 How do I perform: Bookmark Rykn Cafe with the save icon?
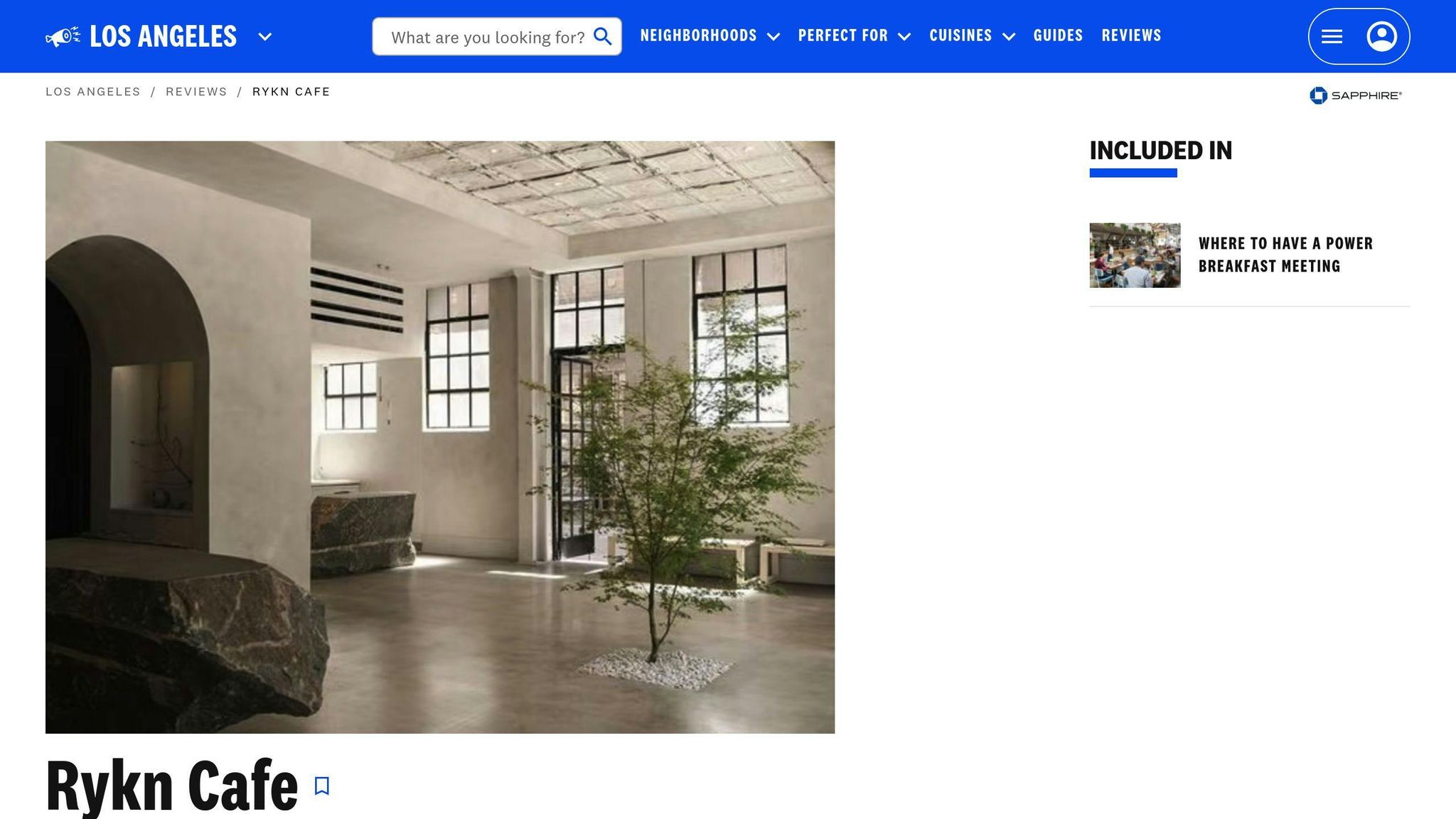coord(322,786)
